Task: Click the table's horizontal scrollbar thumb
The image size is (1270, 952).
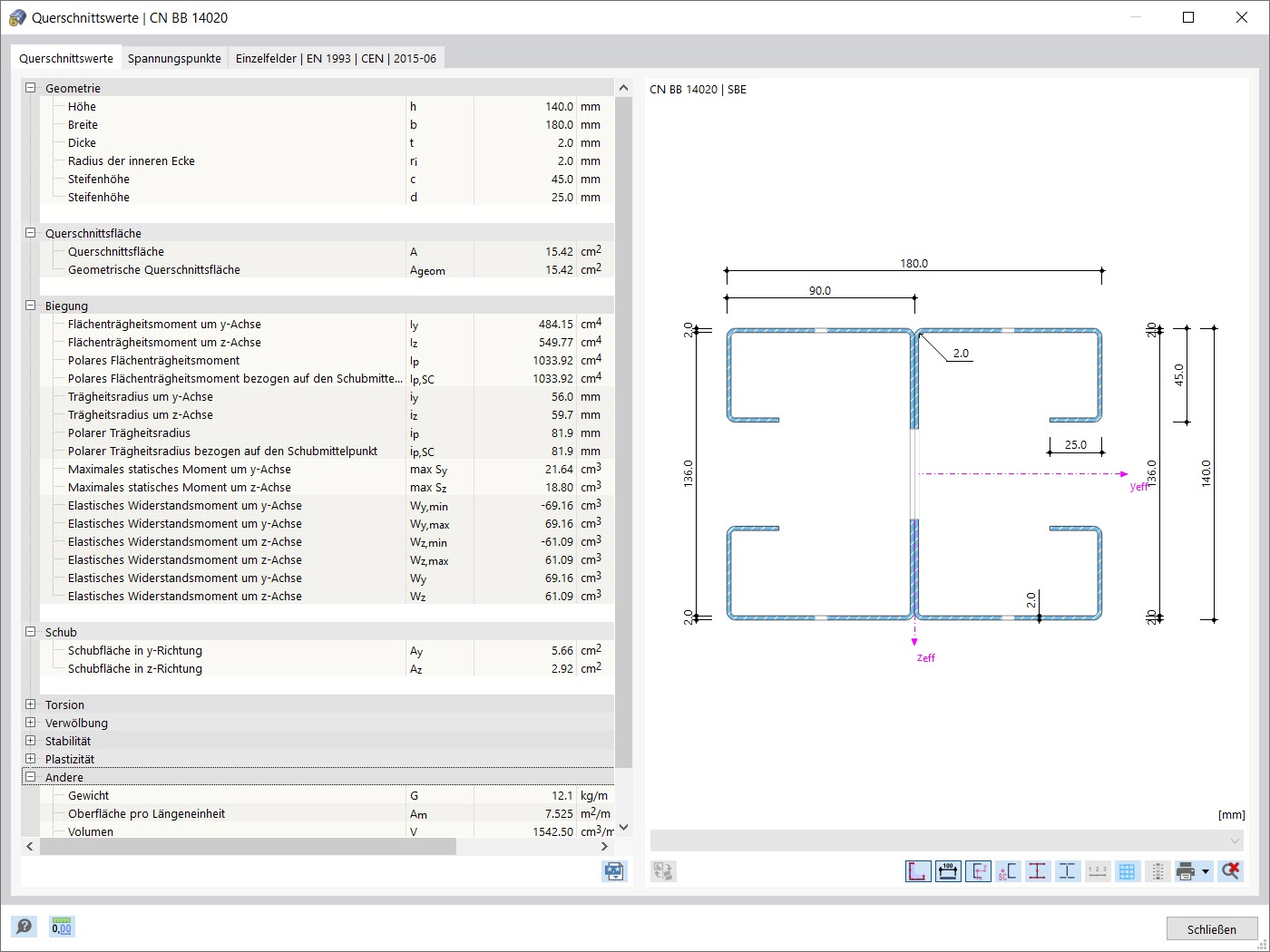Action: pos(248,846)
